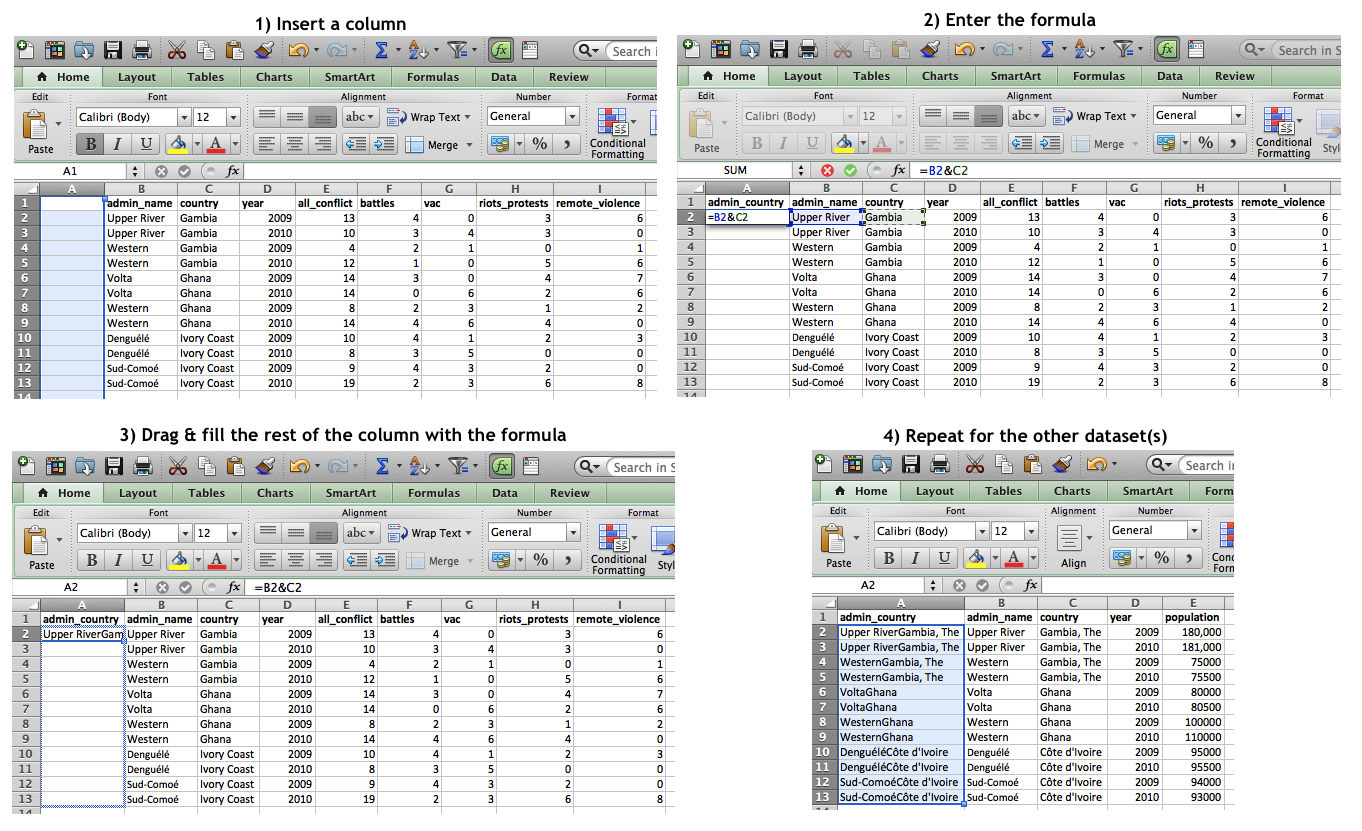Click green confirm check in step 2 formula bar
1362x831 pixels.
click(850, 170)
